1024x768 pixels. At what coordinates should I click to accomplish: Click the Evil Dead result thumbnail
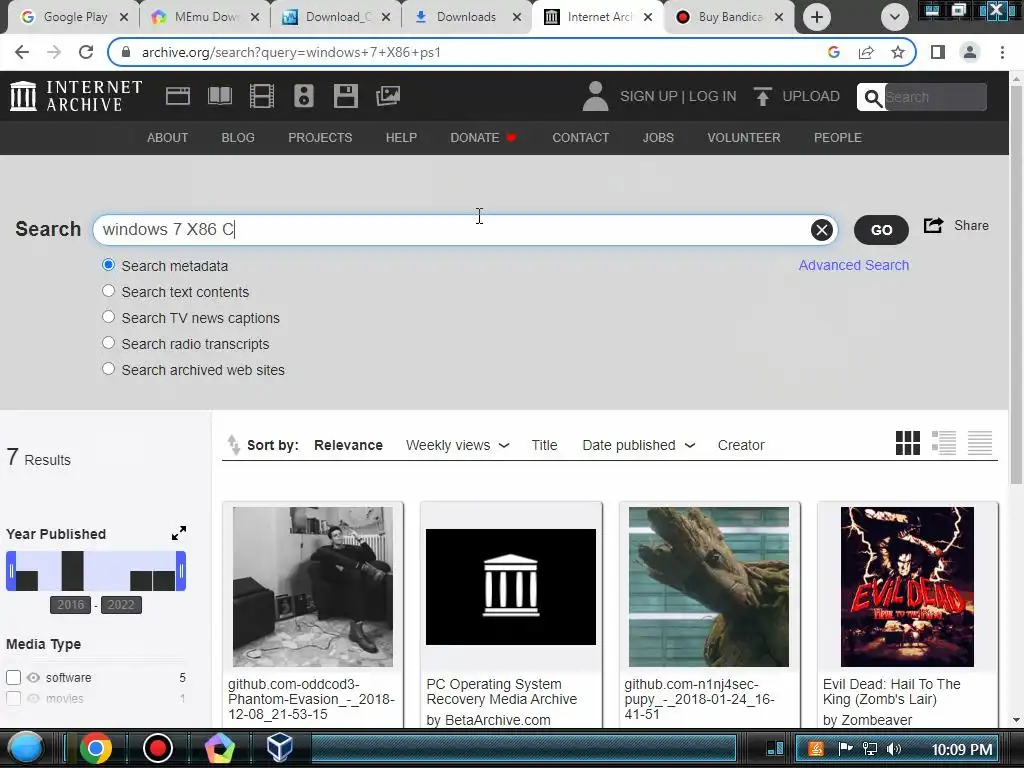click(907, 586)
